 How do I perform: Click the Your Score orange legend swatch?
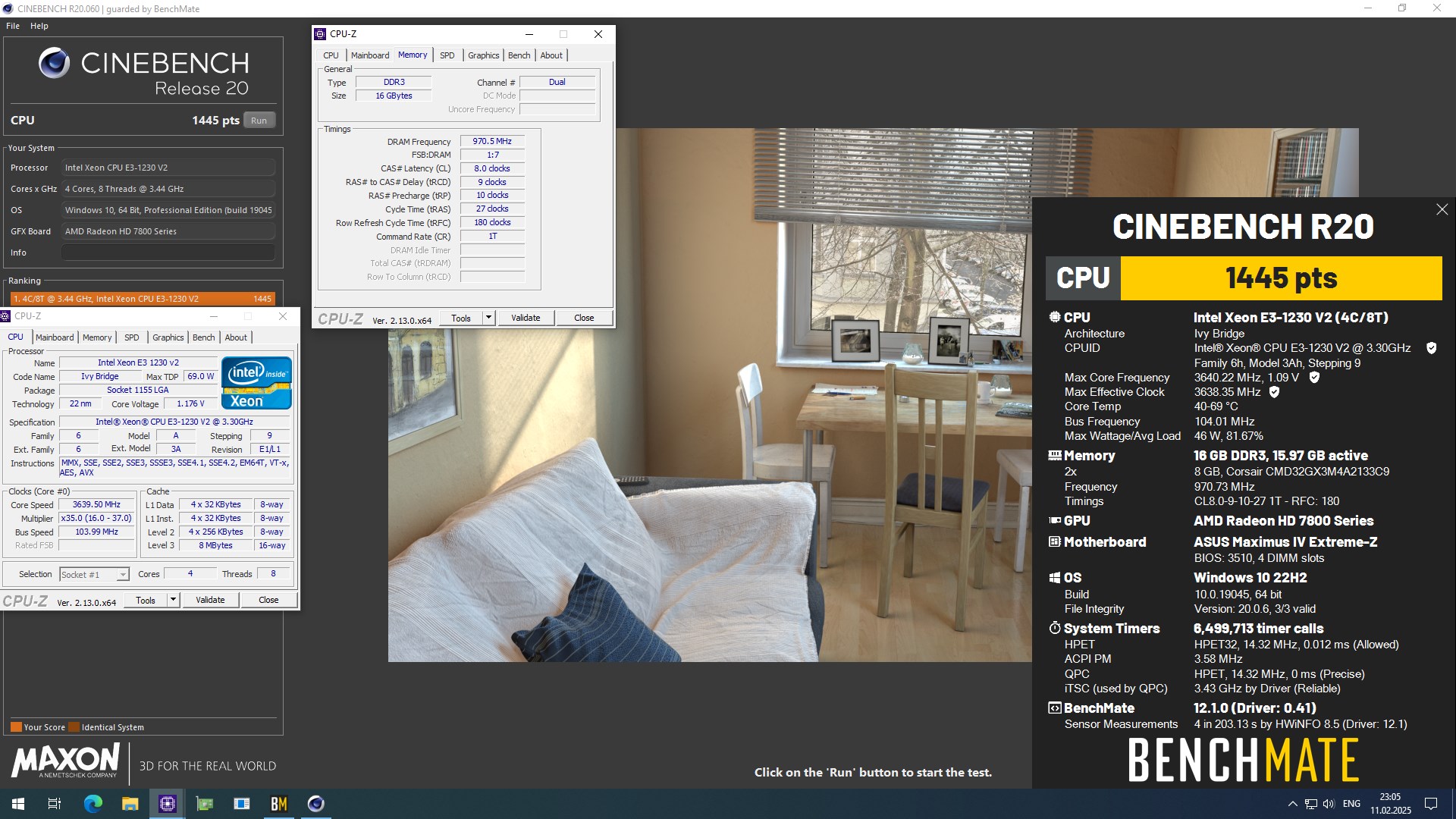point(16,727)
